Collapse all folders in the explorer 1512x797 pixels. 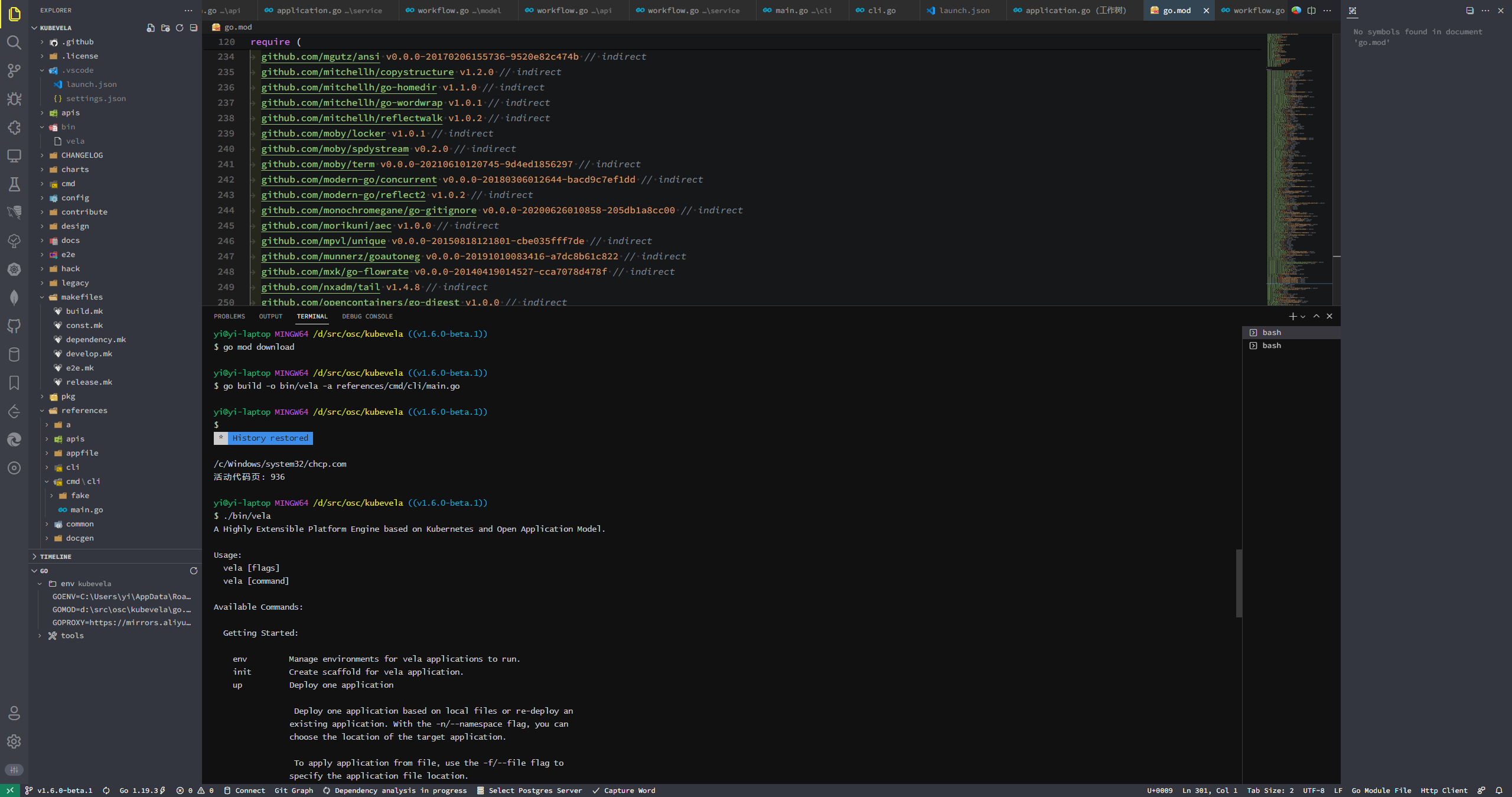pos(193,28)
